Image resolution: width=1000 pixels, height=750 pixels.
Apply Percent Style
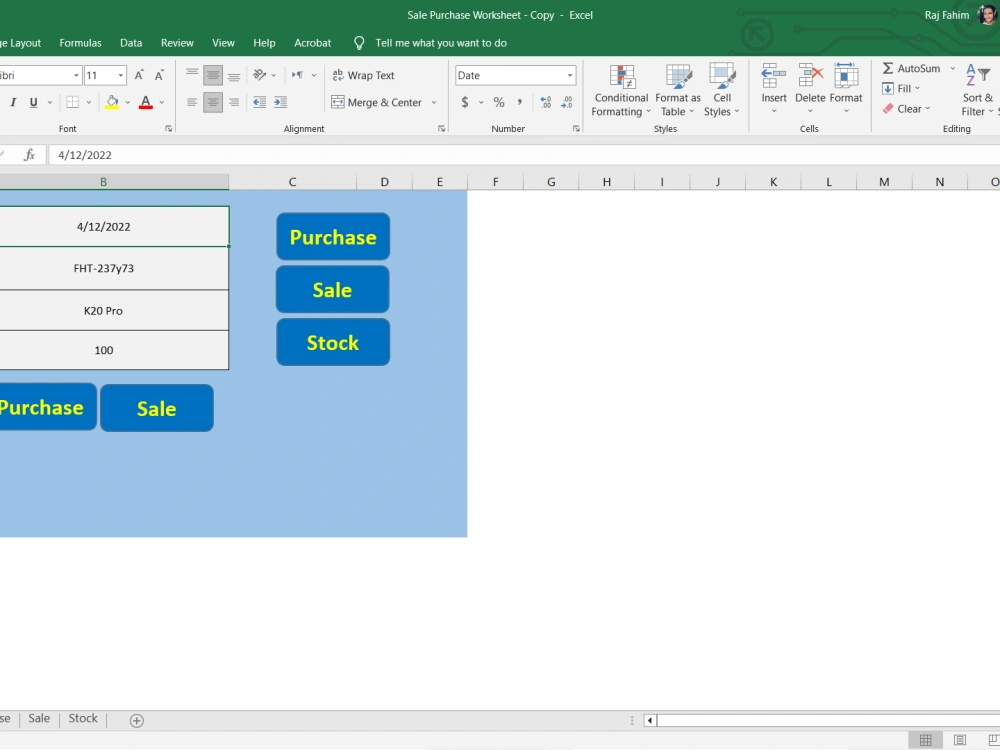tap(499, 102)
